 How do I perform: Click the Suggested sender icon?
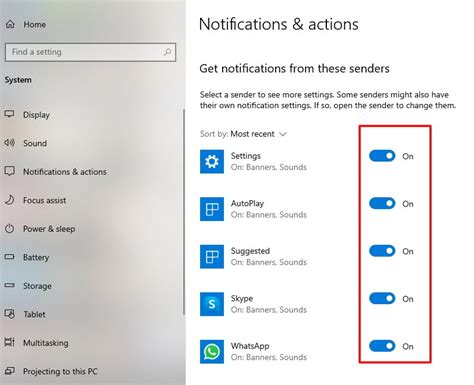pyautogui.click(x=212, y=257)
